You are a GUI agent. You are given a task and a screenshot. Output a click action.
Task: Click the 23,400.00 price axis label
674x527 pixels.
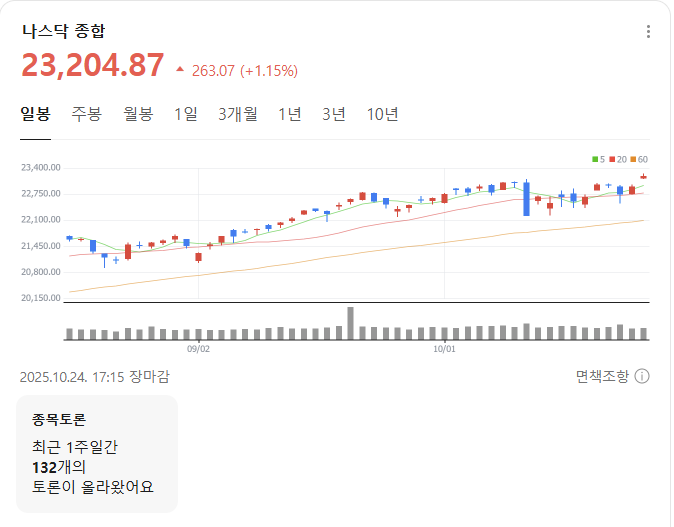coord(41,168)
